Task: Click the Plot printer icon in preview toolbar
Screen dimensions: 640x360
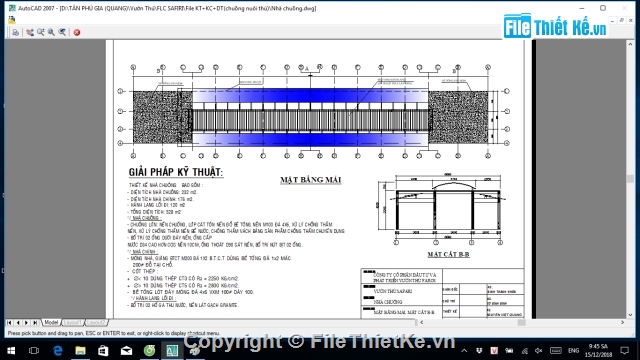Action: click(x=15, y=32)
